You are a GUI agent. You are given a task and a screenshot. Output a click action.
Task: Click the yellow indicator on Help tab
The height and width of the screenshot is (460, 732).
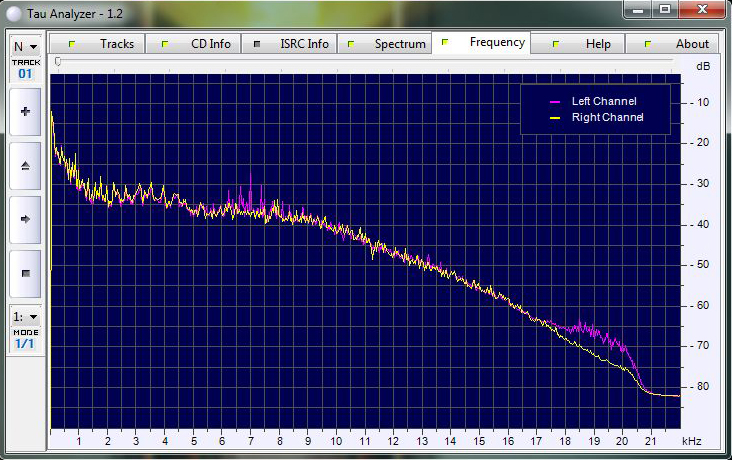click(x=556, y=44)
